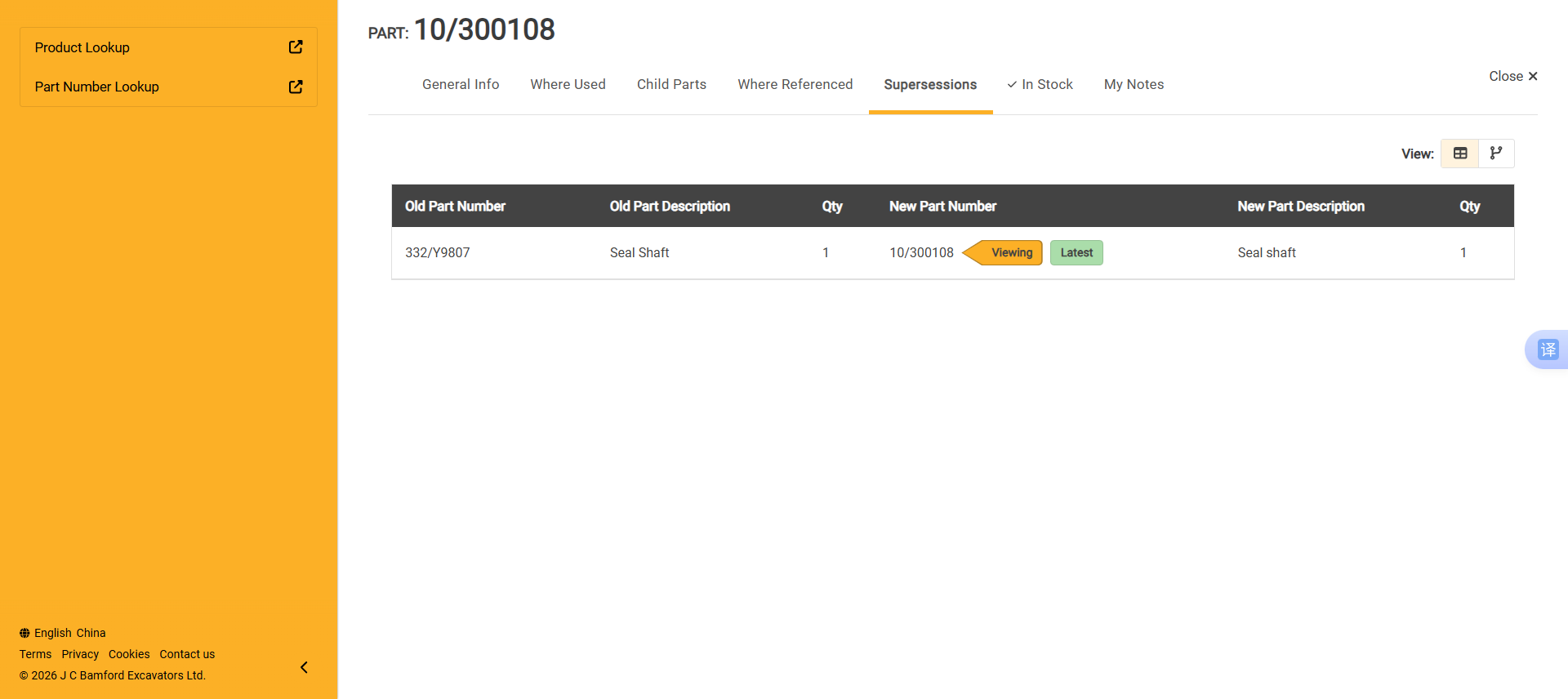Screen dimensions: 1568x699
Task: Switch to table view icon
Action: [1460, 154]
